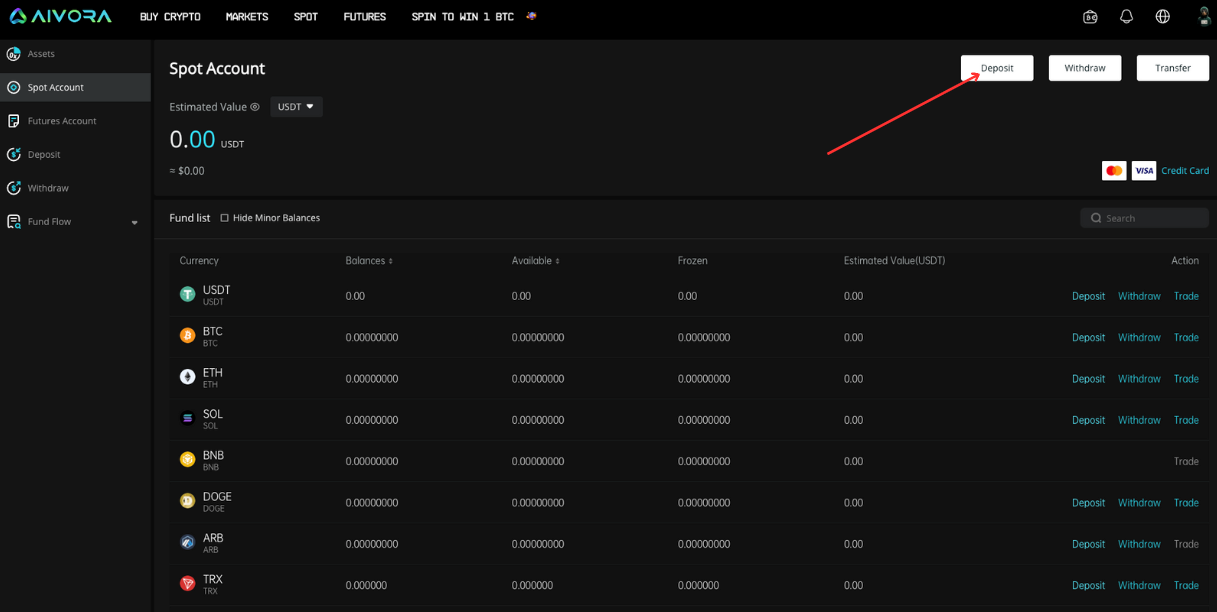Click the Spot Account page heading
Image resolution: width=1217 pixels, height=612 pixels.
click(217, 68)
